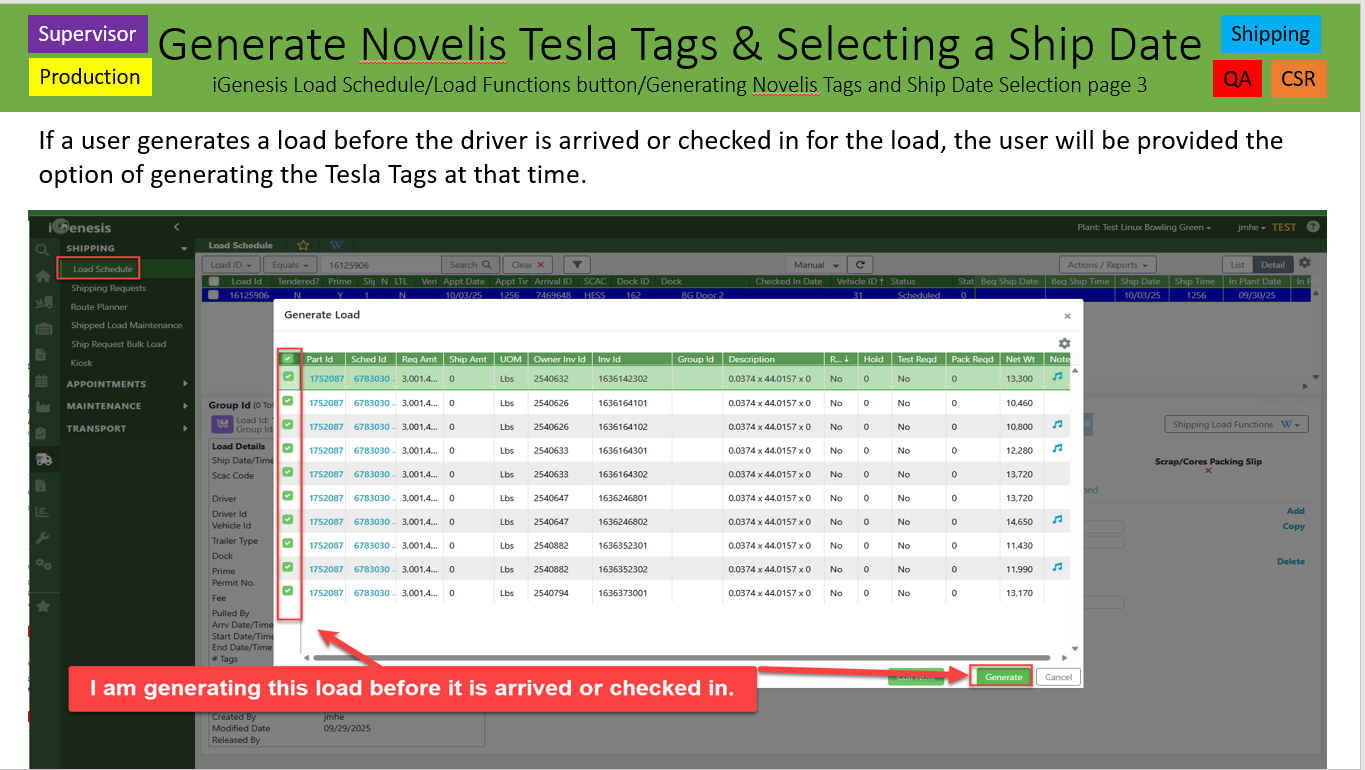Open Shipped Load Maintenance in the sidebar
Image resolution: width=1365 pixels, height=770 pixels.
tap(126, 325)
